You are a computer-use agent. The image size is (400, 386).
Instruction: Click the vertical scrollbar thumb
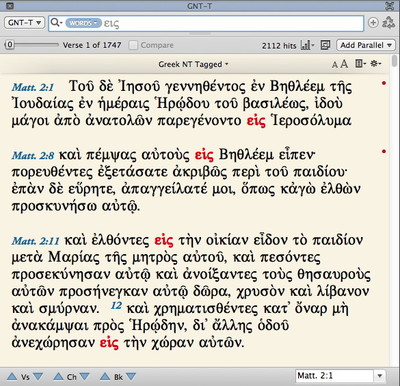point(395,61)
